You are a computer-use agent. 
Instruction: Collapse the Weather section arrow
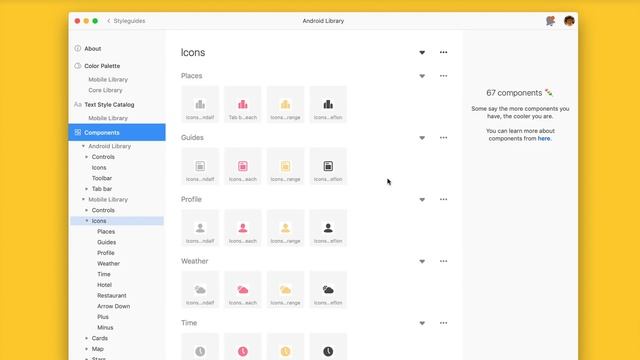pyautogui.click(x=422, y=261)
